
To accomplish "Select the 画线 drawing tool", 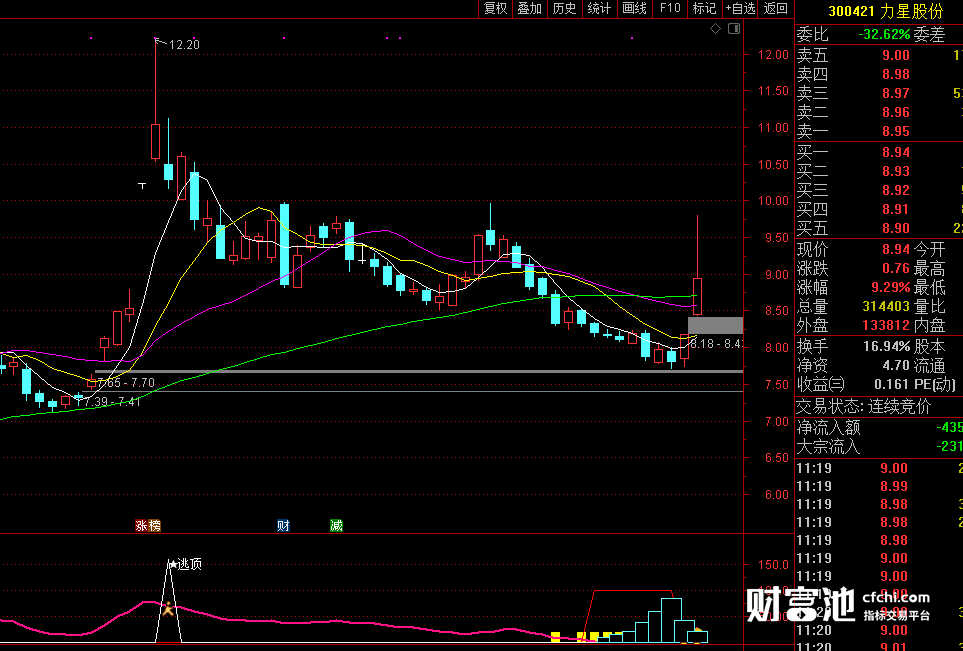I will [634, 8].
